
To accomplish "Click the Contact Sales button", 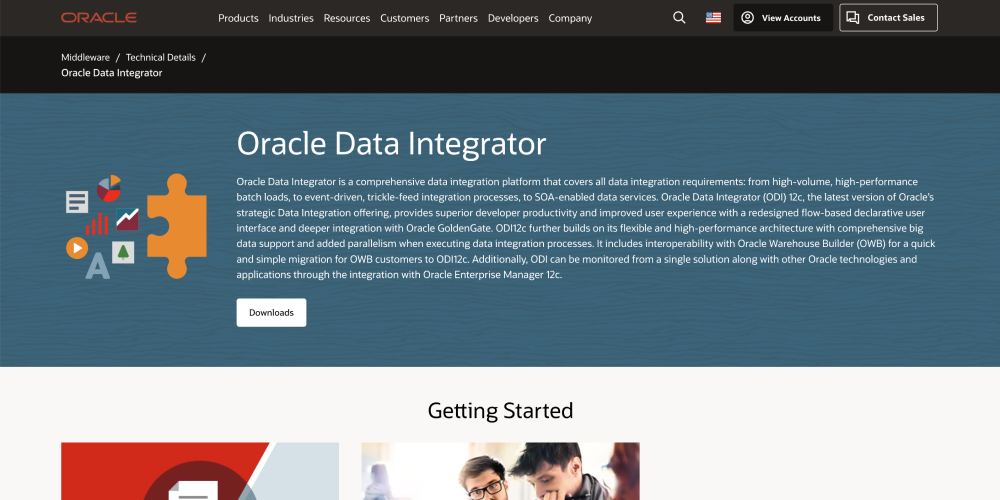I will click(x=888, y=18).
